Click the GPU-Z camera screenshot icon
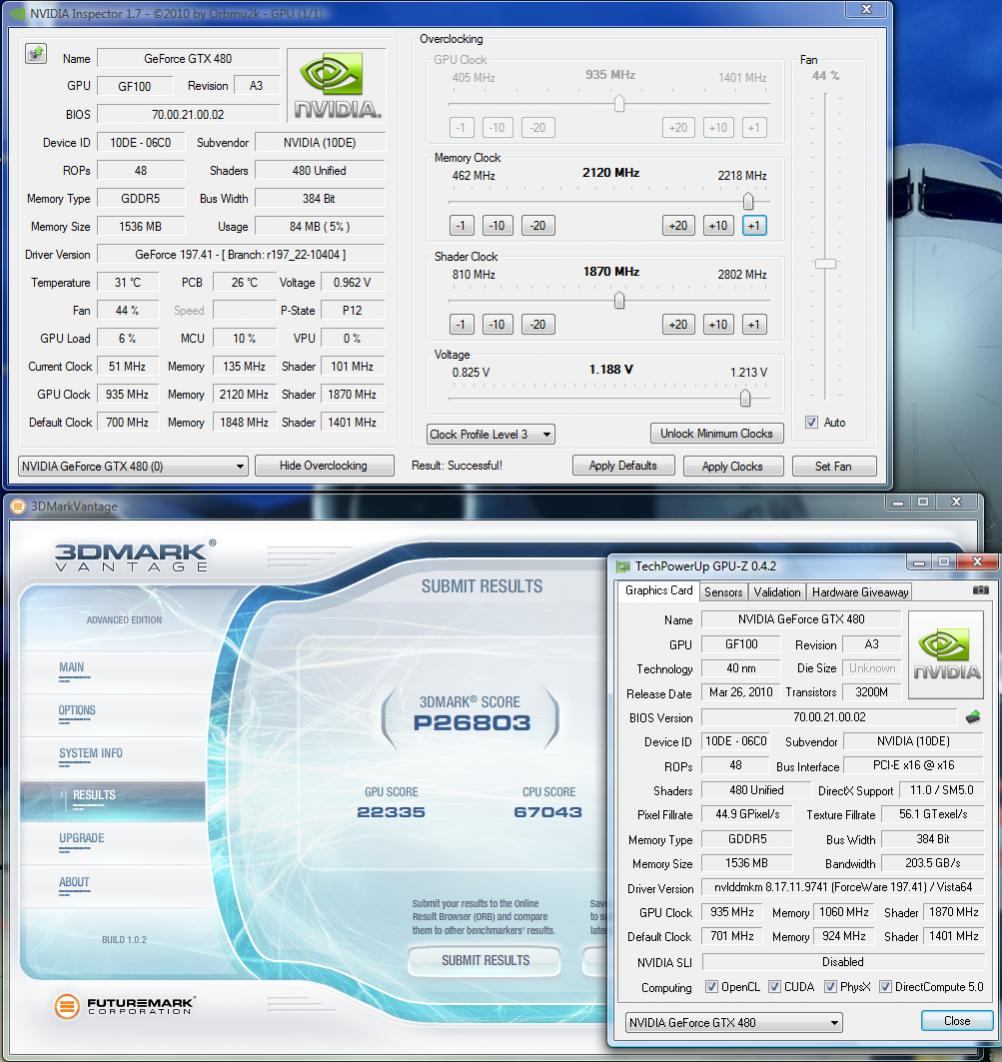1002x1062 pixels. click(980, 591)
